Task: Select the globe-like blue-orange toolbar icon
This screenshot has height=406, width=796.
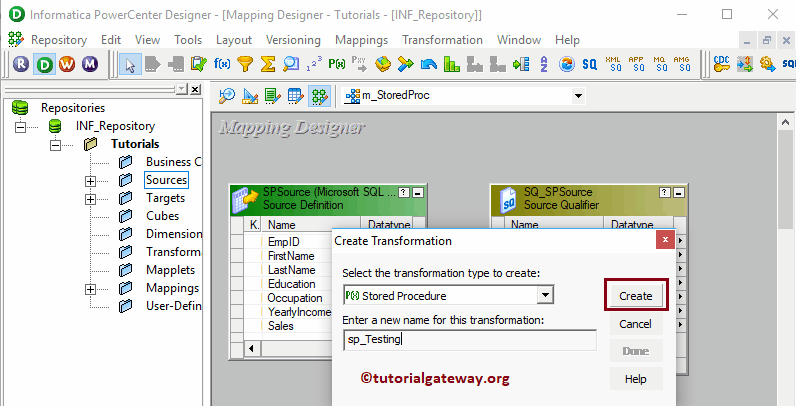Action: 567,64
